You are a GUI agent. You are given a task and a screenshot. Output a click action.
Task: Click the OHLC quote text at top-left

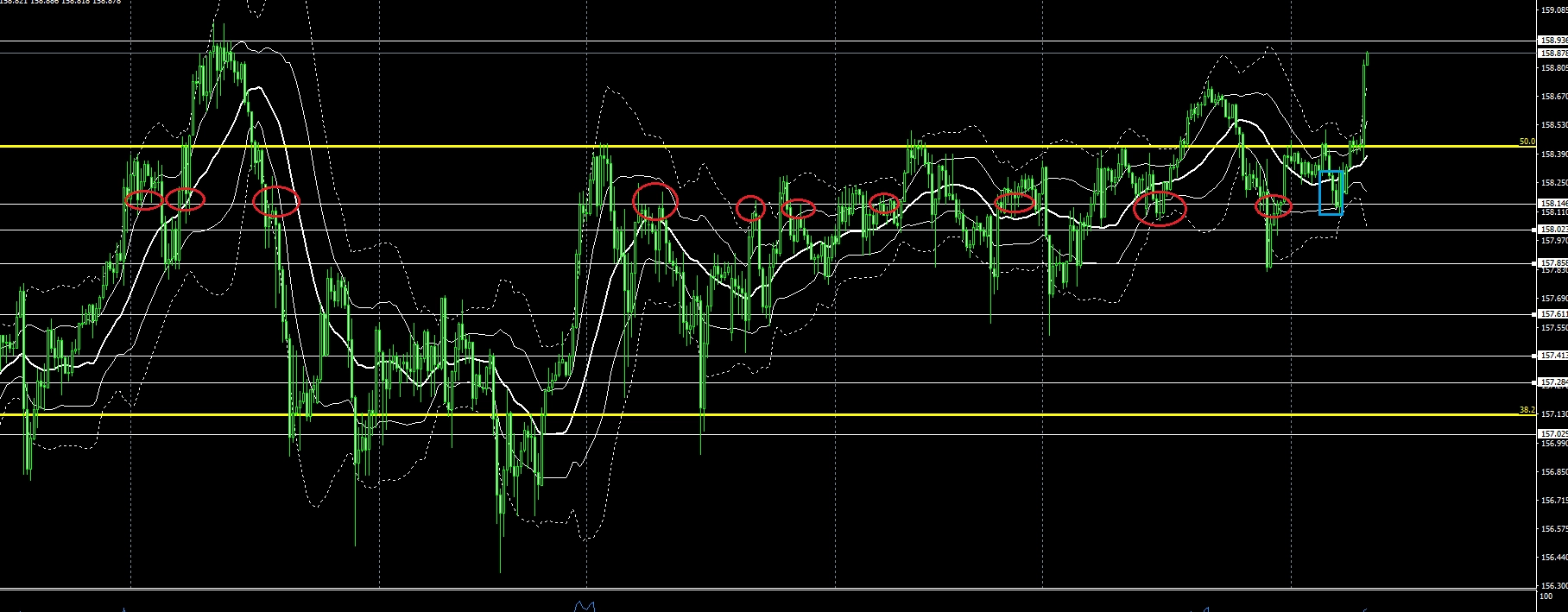61,3
